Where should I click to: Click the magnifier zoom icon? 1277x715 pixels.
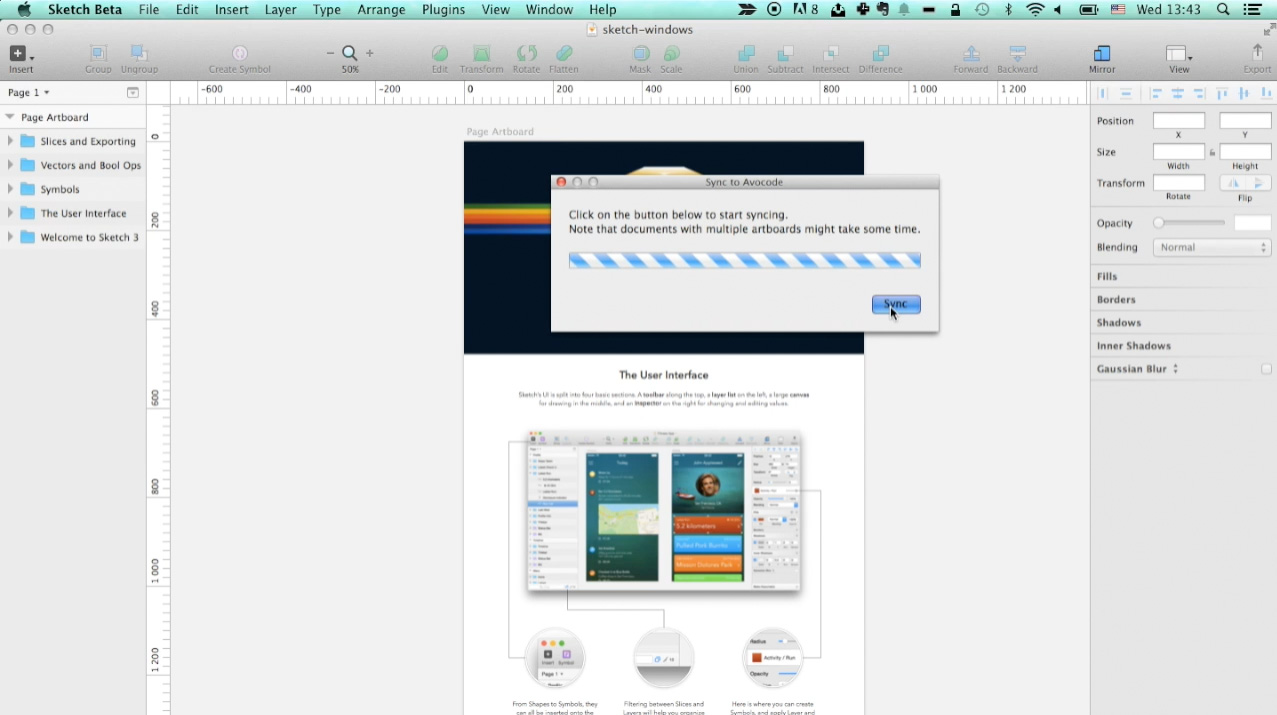click(x=350, y=53)
